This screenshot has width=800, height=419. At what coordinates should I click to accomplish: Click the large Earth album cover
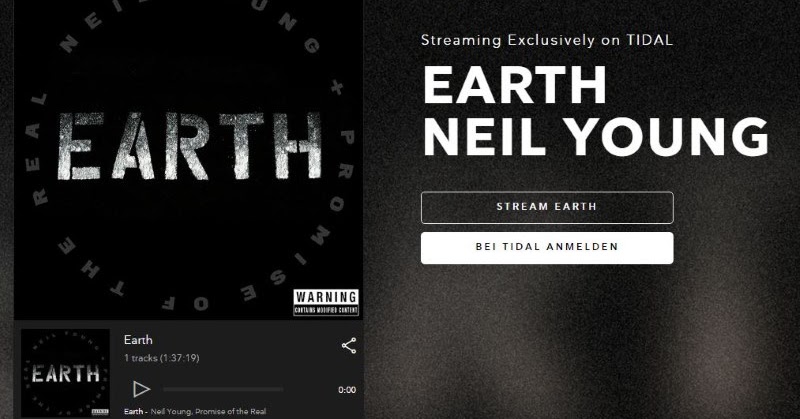[x=188, y=159]
